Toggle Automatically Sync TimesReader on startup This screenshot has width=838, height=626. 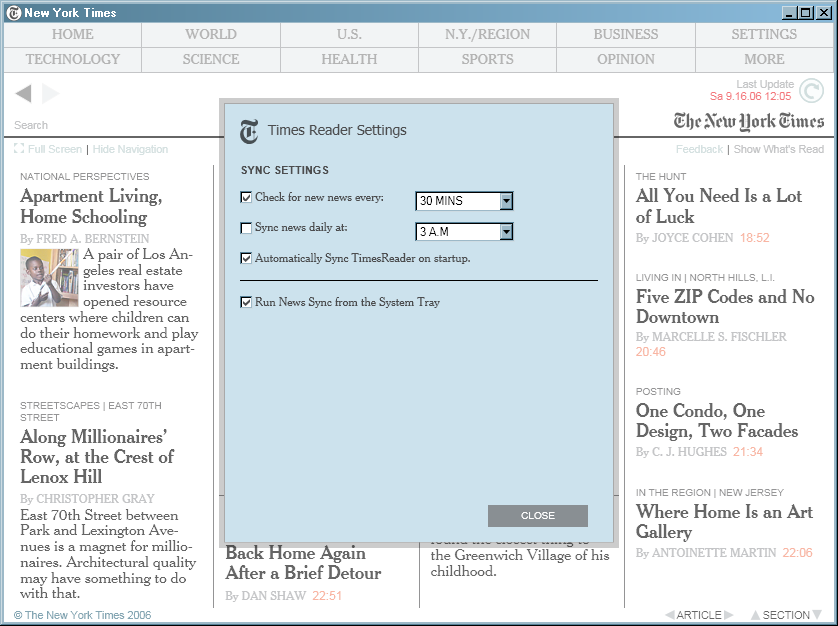coord(246,258)
